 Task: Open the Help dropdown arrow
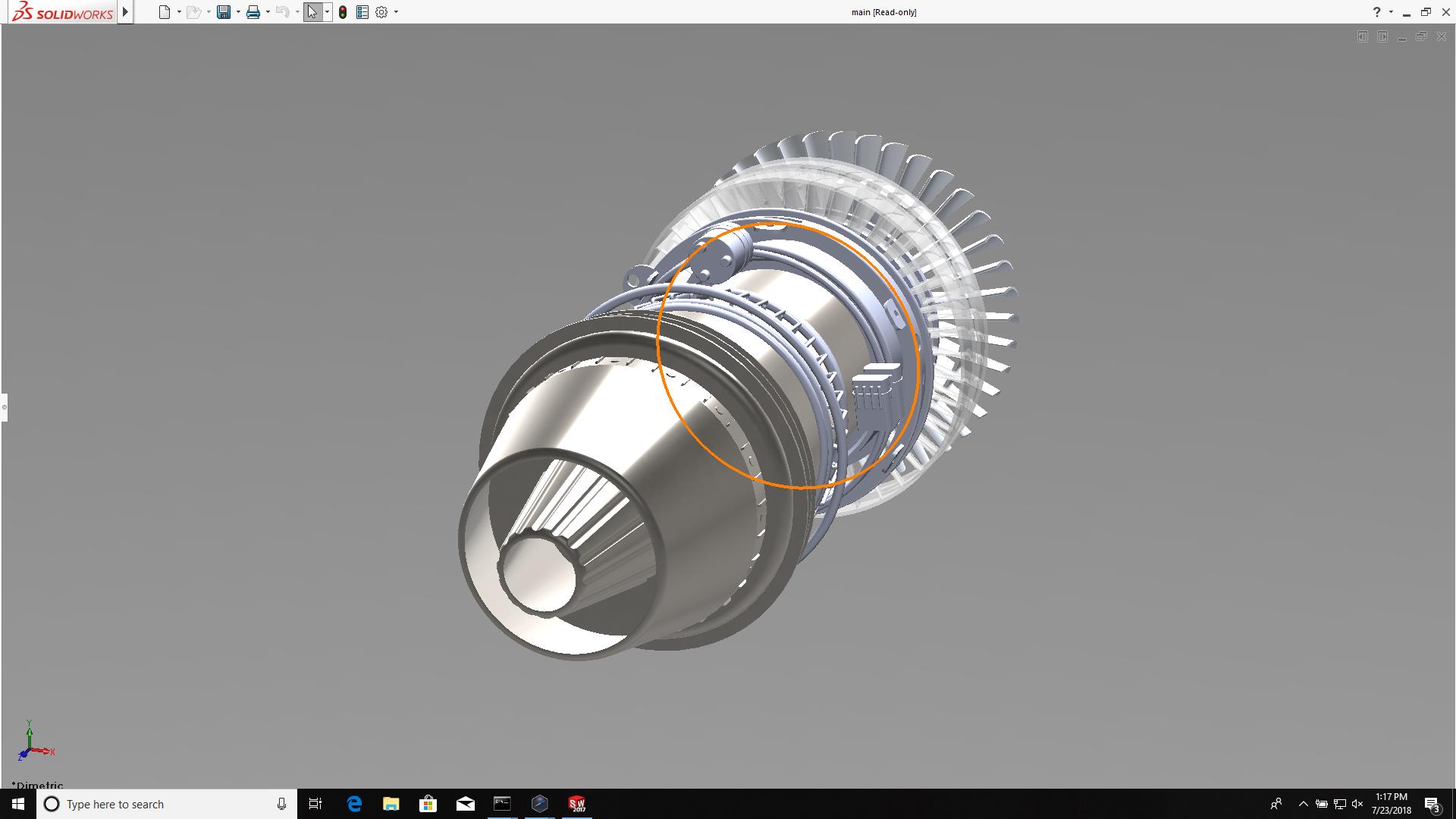coord(1391,12)
